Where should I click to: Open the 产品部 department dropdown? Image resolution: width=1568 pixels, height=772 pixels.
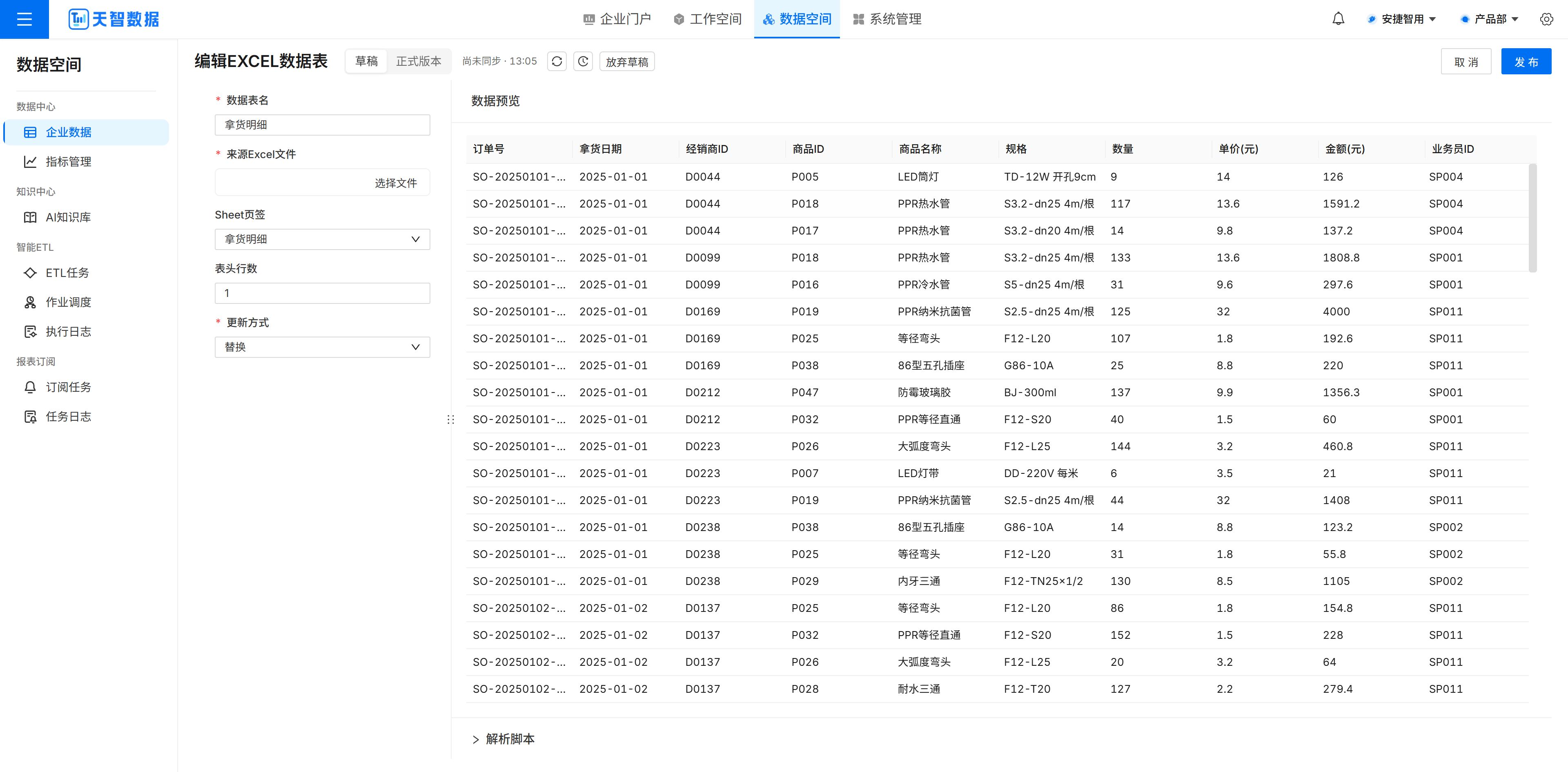click(x=1490, y=20)
